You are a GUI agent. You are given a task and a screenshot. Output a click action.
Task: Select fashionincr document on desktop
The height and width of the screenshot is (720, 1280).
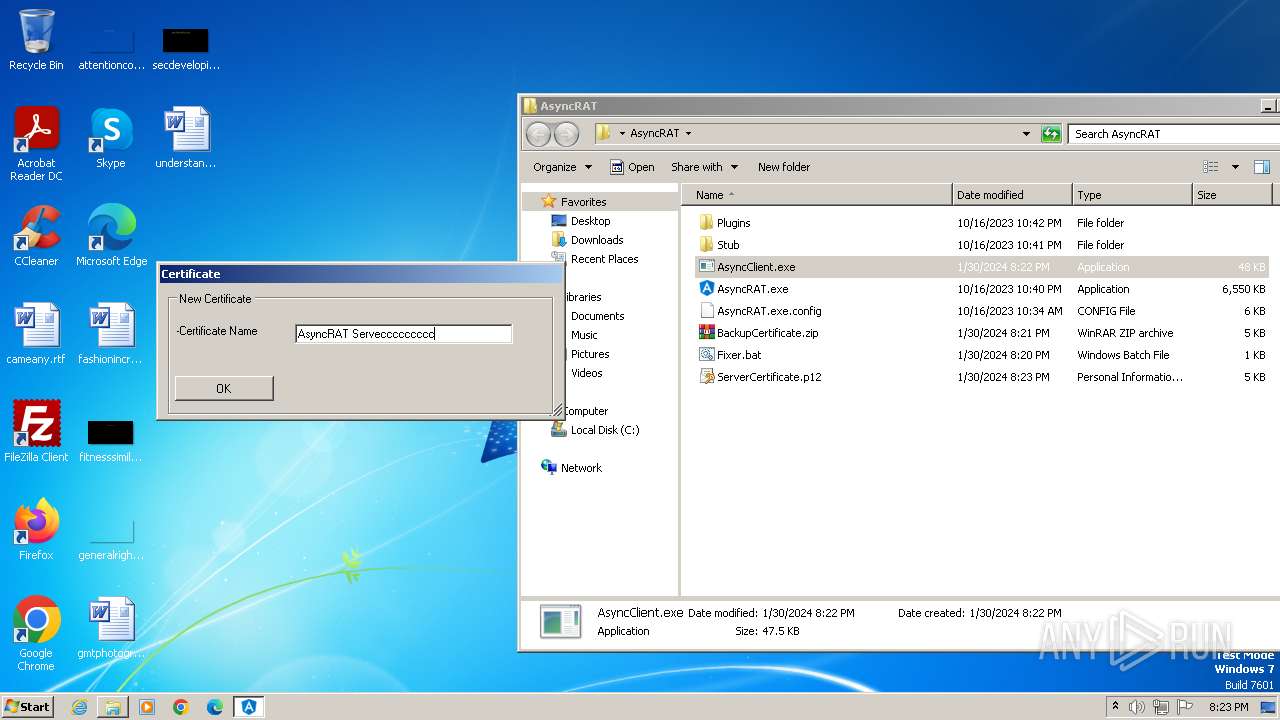111,334
